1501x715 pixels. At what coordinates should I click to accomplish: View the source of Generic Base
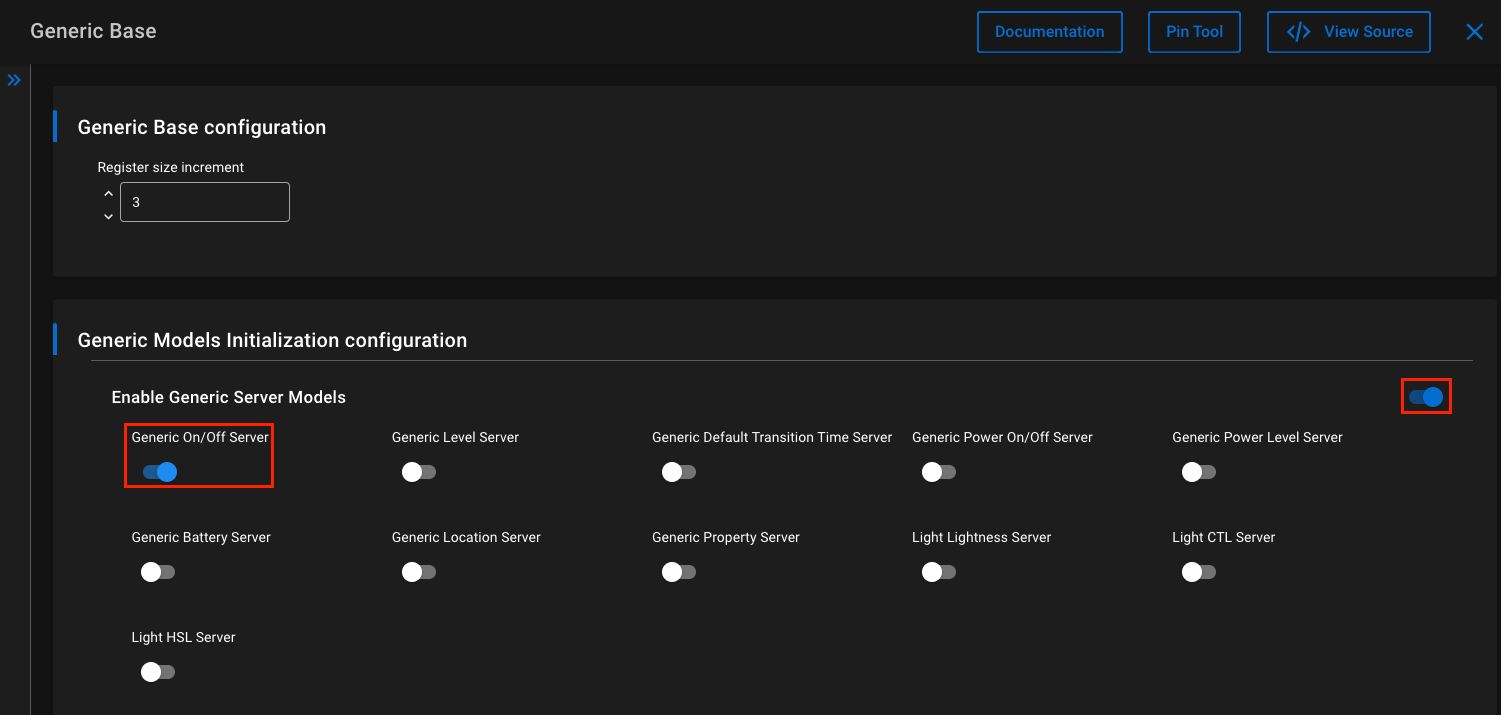(x=1348, y=31)
